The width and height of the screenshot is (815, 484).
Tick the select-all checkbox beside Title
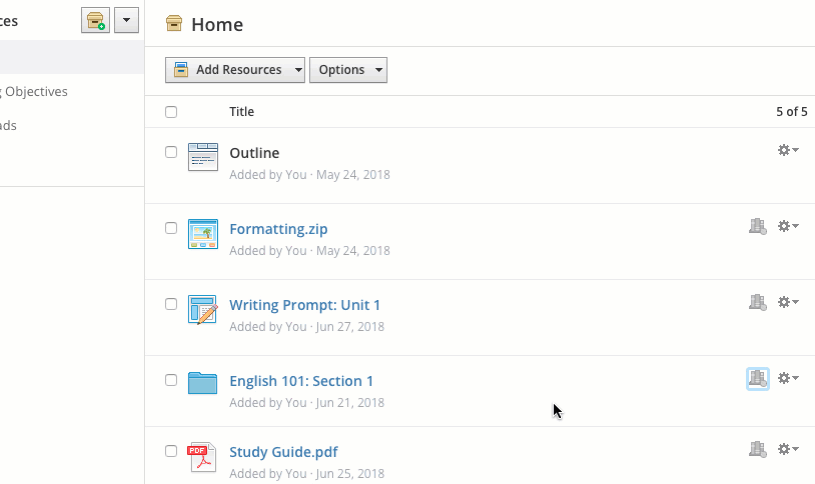tap(171, 112)
